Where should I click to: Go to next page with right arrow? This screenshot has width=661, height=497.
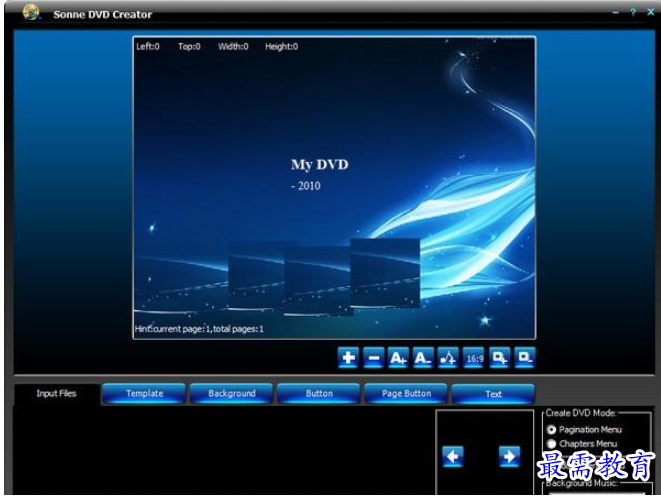509,457
